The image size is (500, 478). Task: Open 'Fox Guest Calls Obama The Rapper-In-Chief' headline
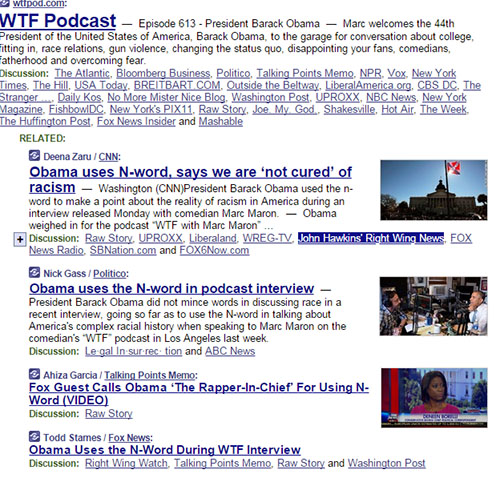click(199, 394)
